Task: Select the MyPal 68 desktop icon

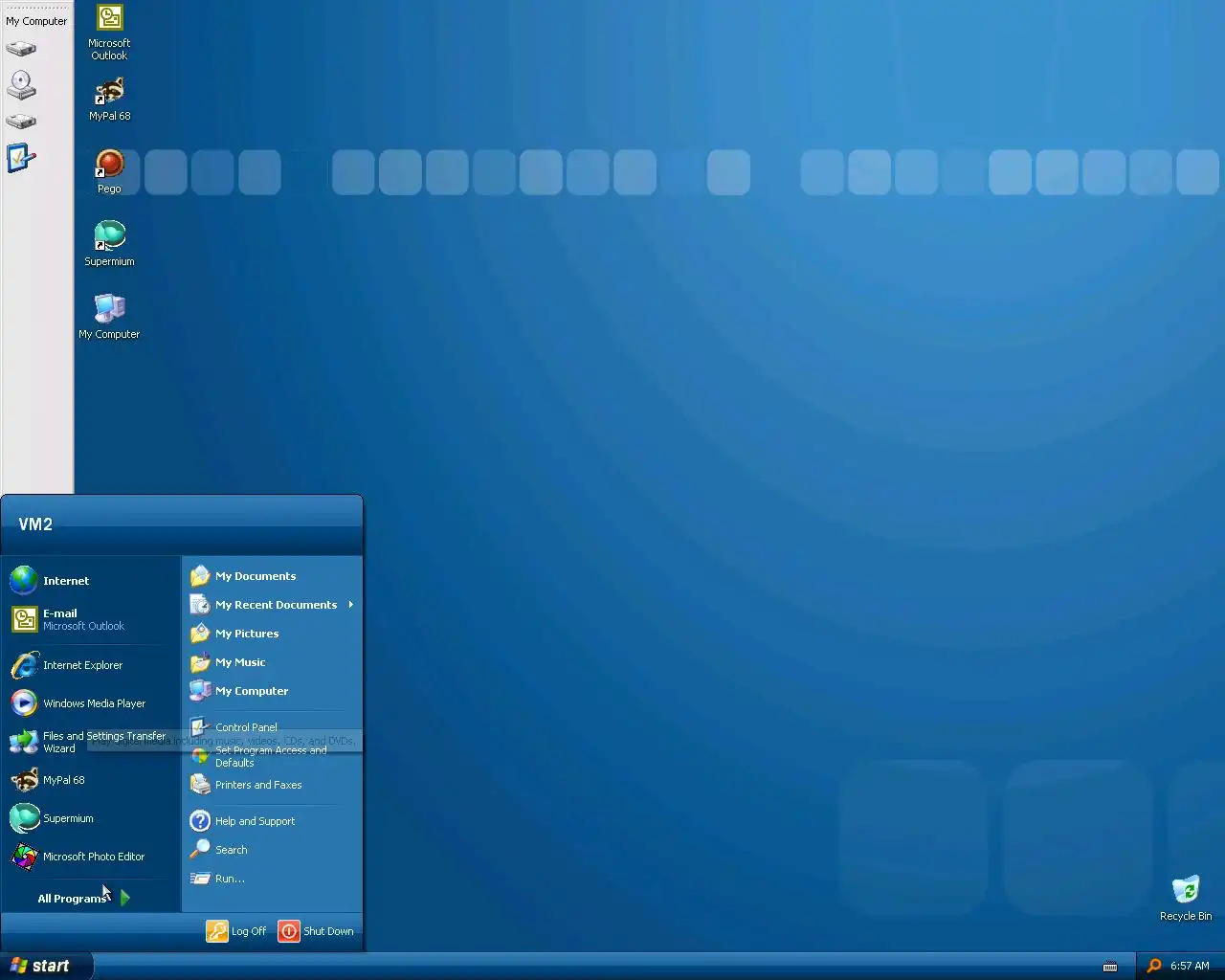Action: (109, 99)
